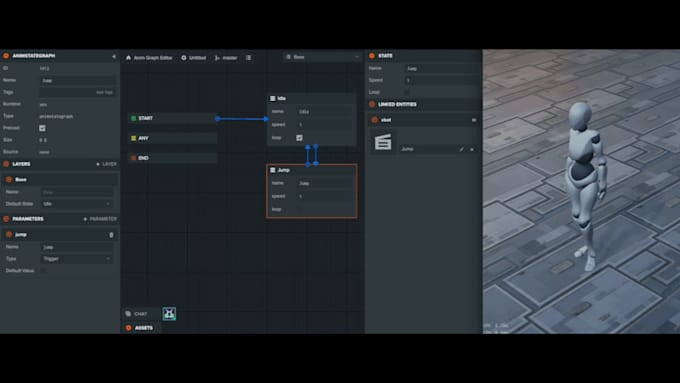Toggle the Idle state loop checkbox
The height and width of the screenshot is (383, 680).
click(299, 137)
